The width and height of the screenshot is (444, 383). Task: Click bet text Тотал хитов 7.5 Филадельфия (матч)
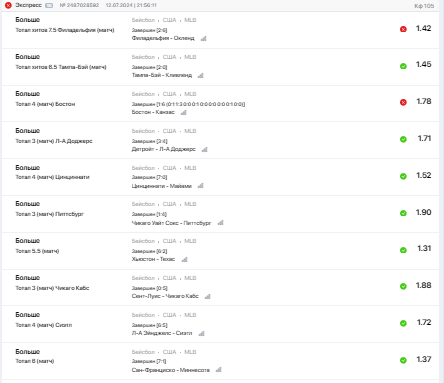click(x=65, y=30)
